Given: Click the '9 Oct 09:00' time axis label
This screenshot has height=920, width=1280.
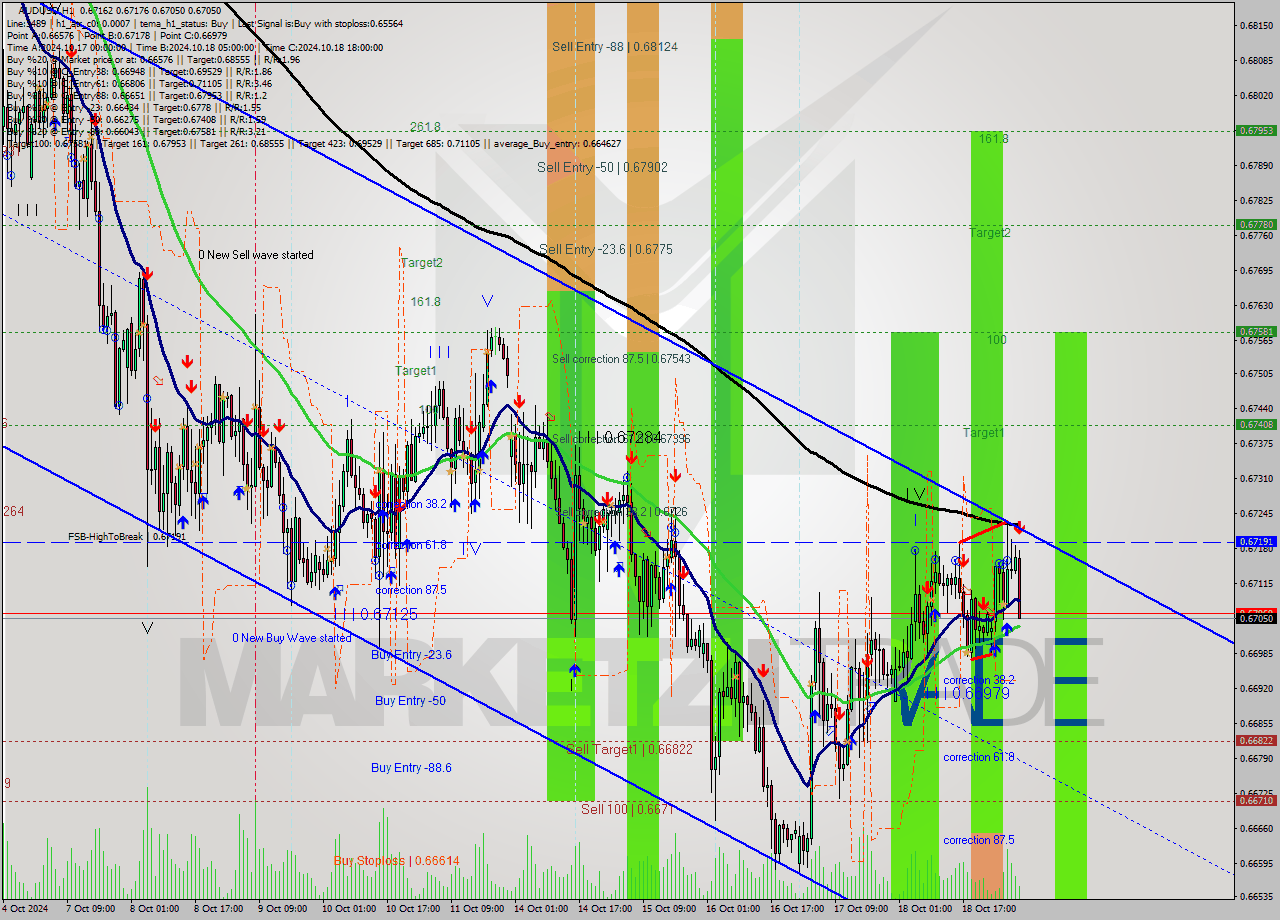Looking at the screenshot, I should (281, 909).
